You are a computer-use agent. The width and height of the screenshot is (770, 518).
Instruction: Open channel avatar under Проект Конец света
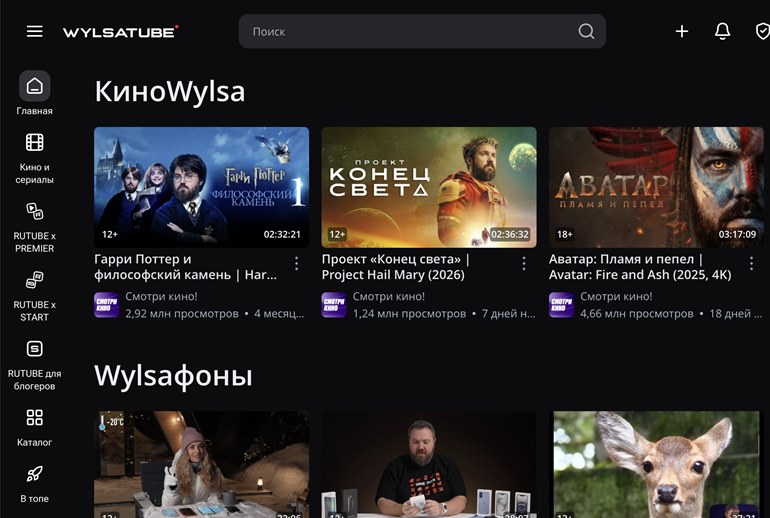point(334,305)
